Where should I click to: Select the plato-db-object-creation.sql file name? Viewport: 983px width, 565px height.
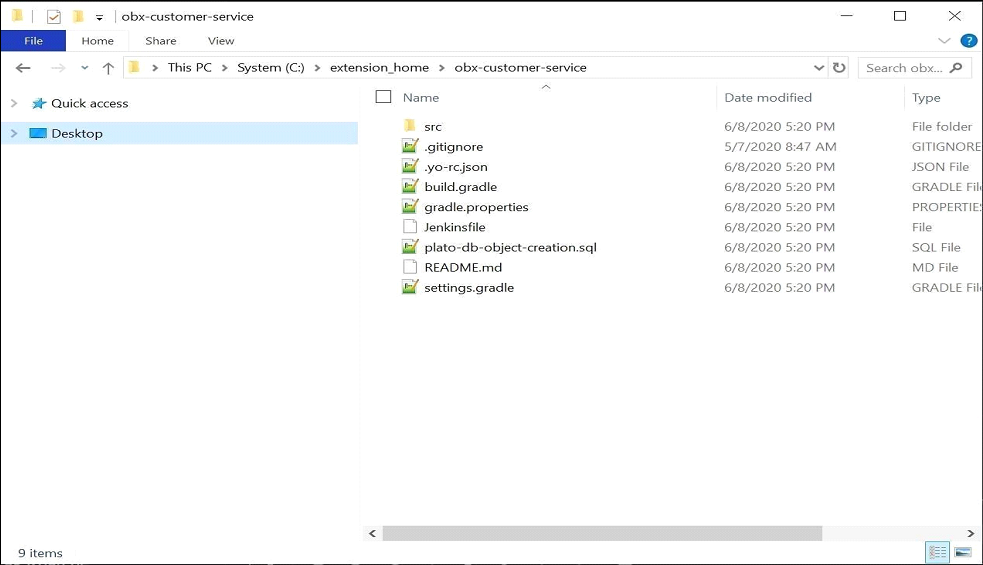[x=510, y=247]
